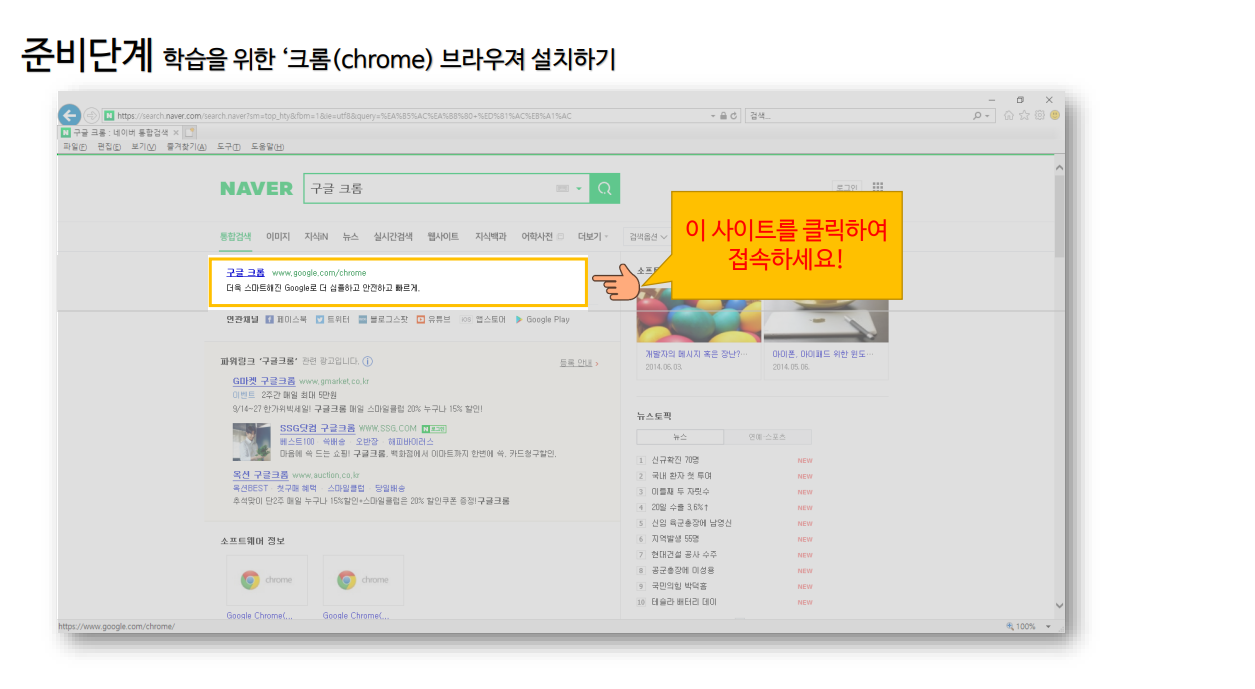Open the address bar URL dropdown arrow
The width and height of the screenshot is (1255, 689).
(712, 116)
